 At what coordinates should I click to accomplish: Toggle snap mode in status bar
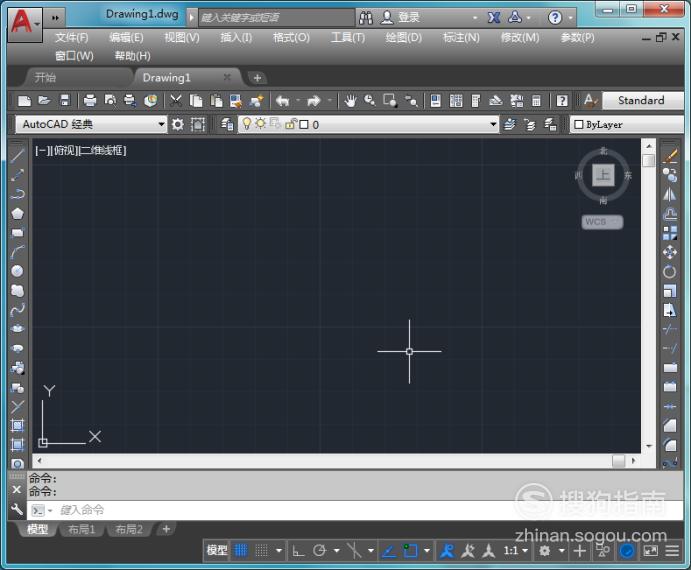(x=261, y=550)
